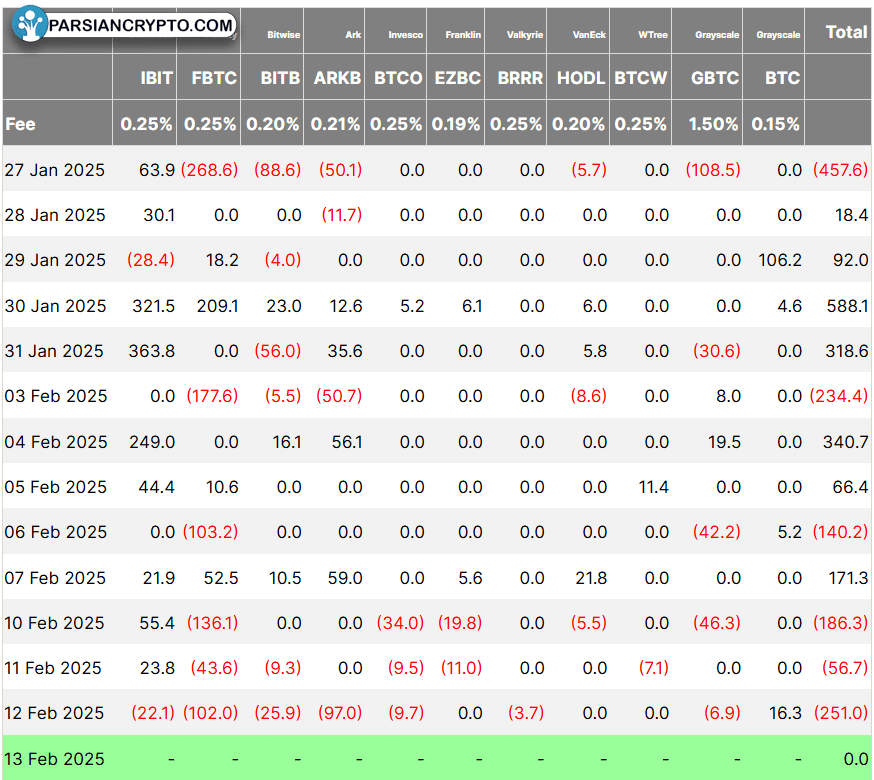Click the 171.3 total for 07 Feb
874x780 pixels.
coord(848,578)
